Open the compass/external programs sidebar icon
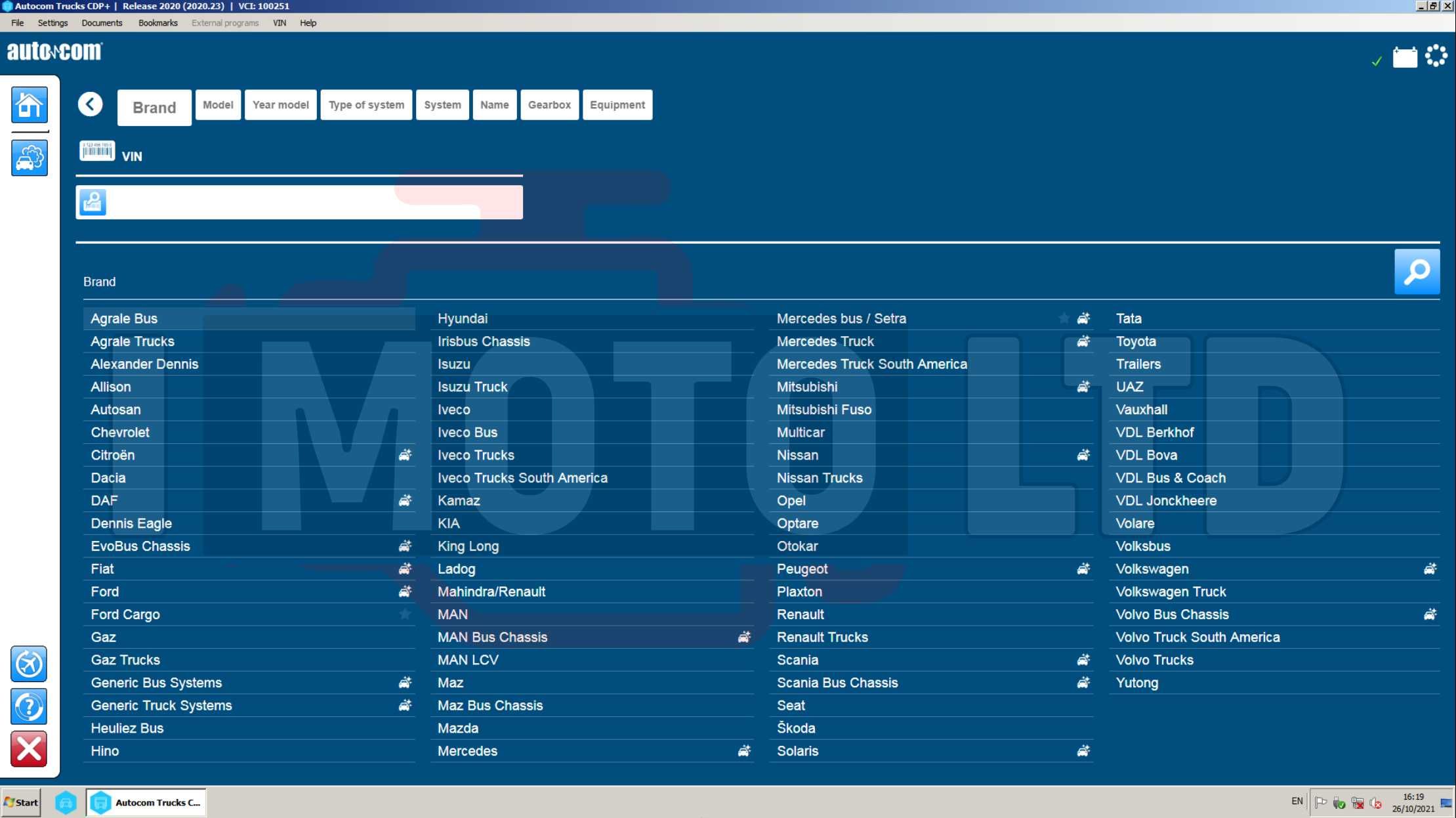 click(x=29, y=664)
